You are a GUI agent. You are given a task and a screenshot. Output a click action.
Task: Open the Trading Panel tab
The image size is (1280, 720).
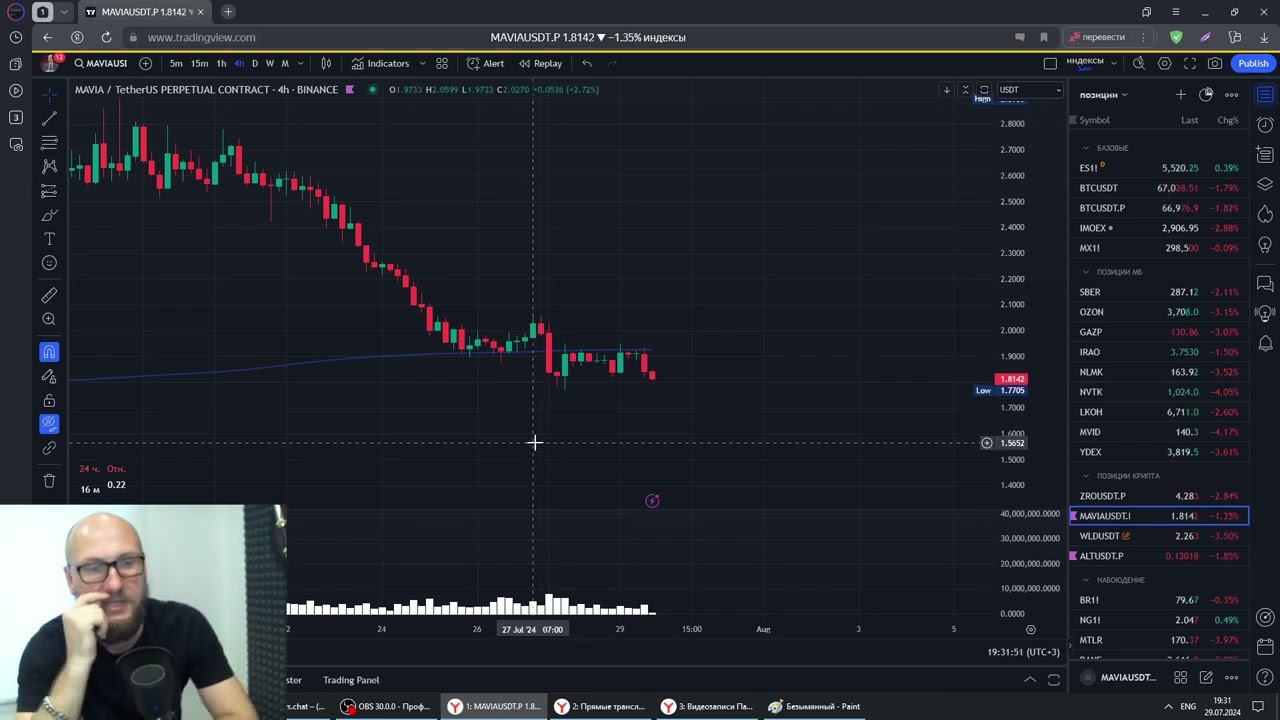351,680
